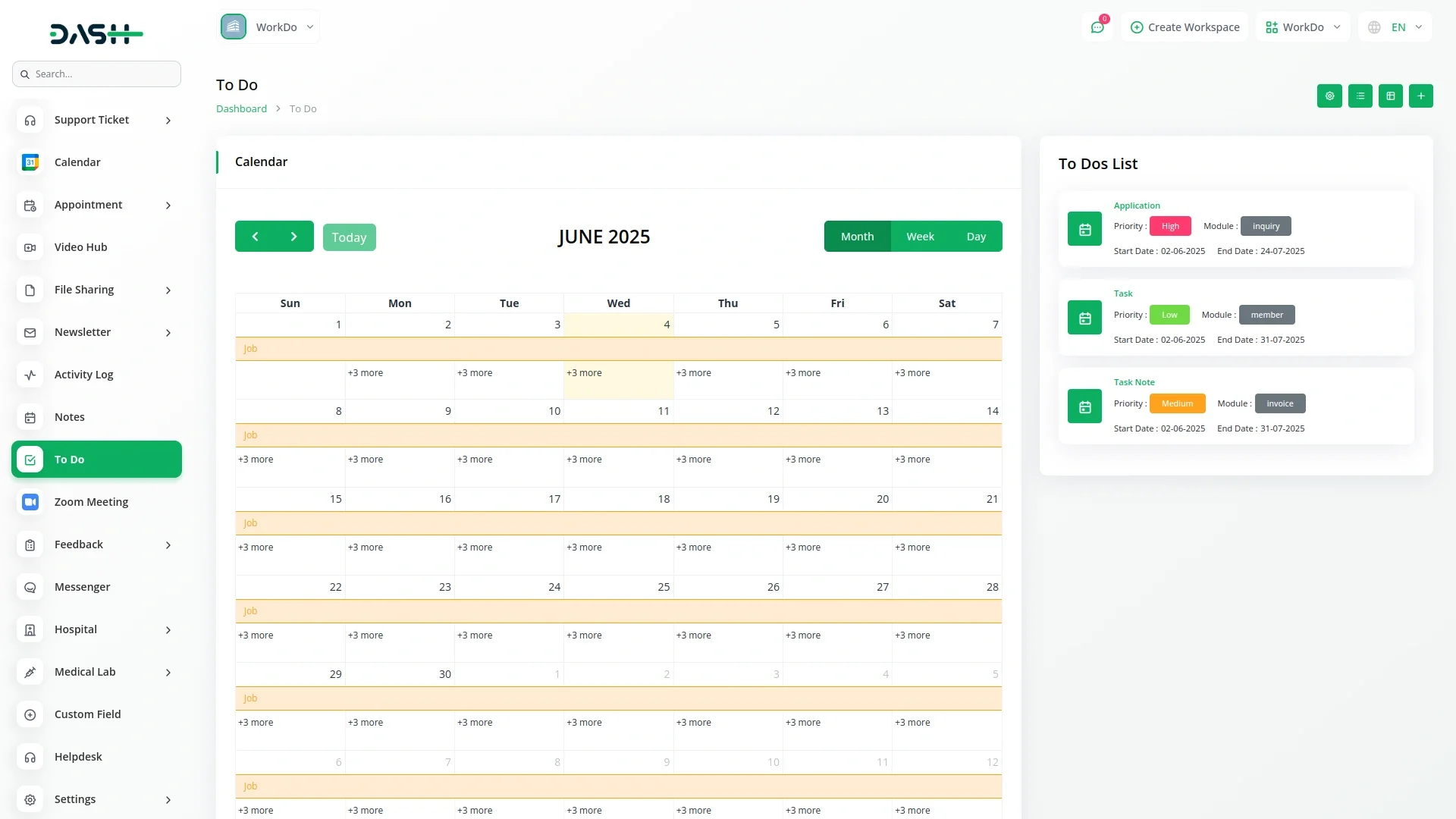Image resolution: width=1456 pixels, height=819 pixels.
Task: Click the Today button
Action: tap(349, 237)
